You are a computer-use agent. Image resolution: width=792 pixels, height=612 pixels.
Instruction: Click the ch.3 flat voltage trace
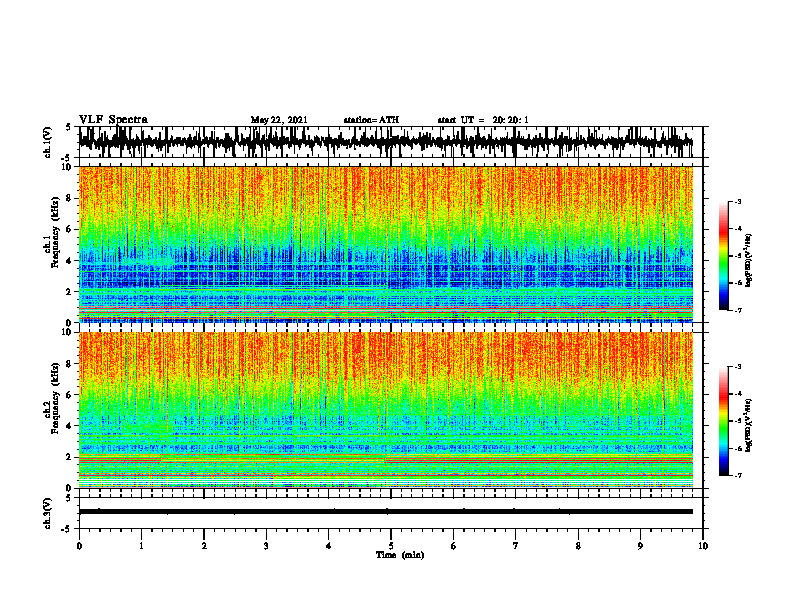pos(386,512)
